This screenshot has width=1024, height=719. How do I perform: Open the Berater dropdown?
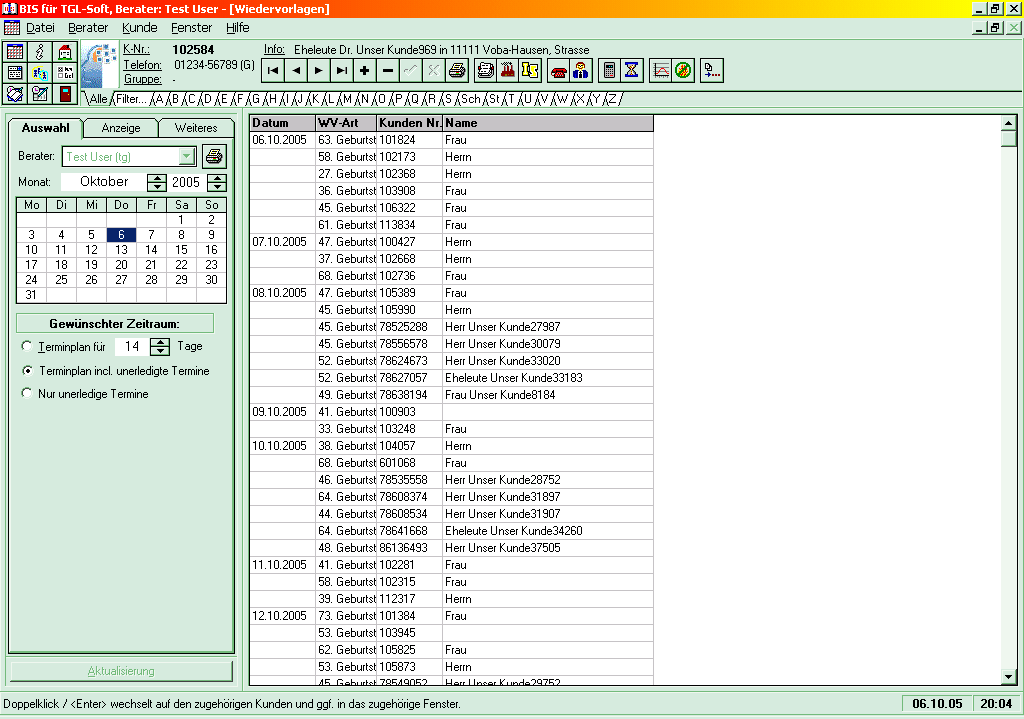point(187,157)
